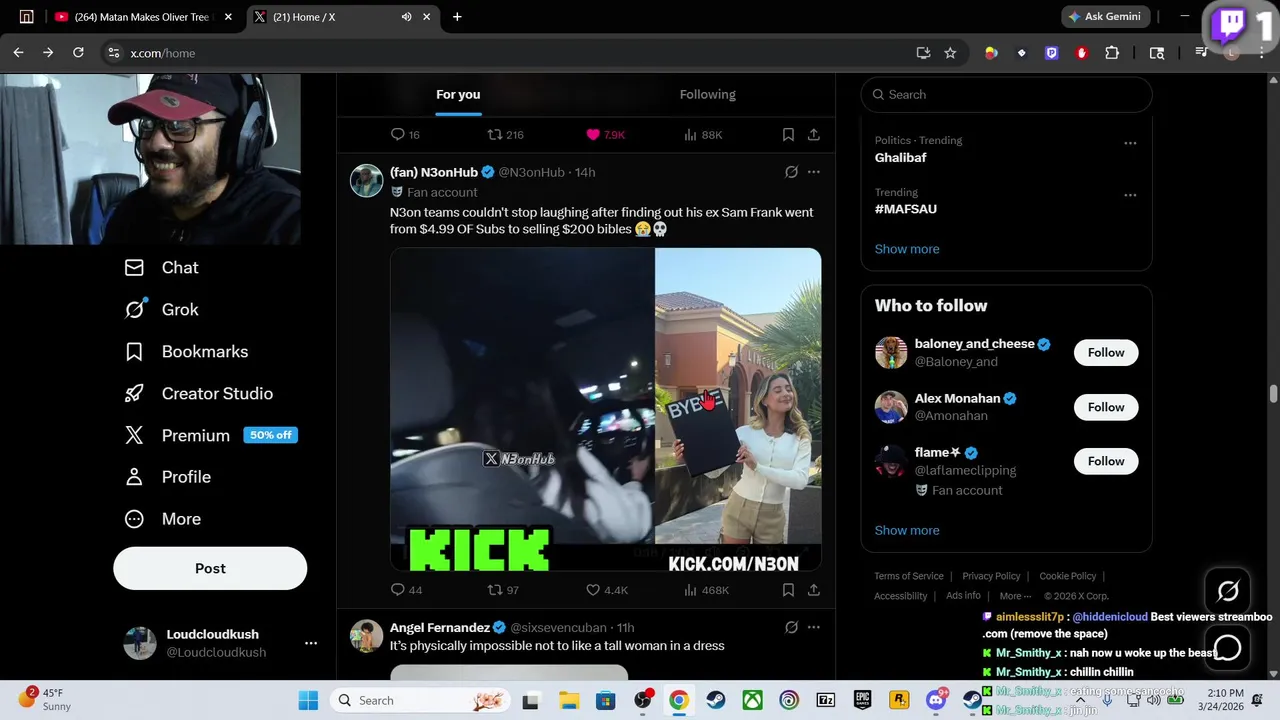The height and width of the screenshot is (720, 1280).
Task: Click the @sixsevencuban handle
Action: pyautogui.click(x=558, y=627)
